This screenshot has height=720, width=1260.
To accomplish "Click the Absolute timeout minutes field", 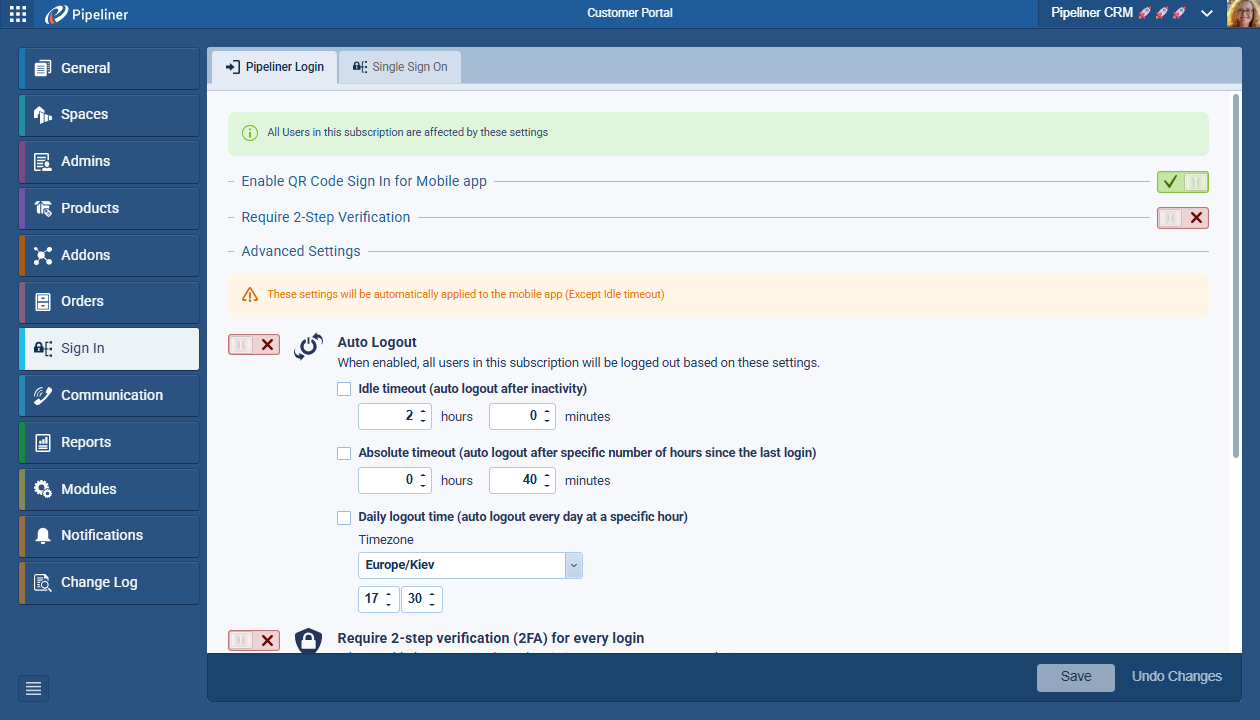I will (515, 480).
